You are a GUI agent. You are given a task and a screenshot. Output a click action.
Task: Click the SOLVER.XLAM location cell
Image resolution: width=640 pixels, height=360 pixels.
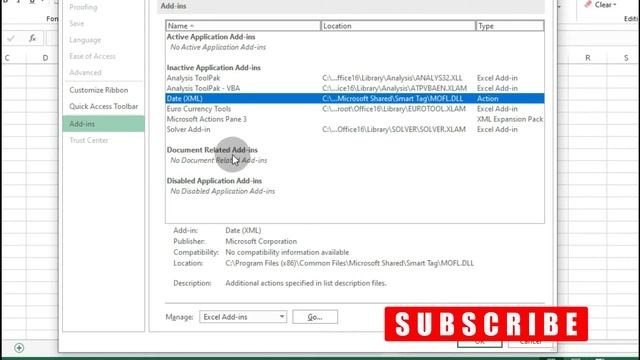pos(394,129)
